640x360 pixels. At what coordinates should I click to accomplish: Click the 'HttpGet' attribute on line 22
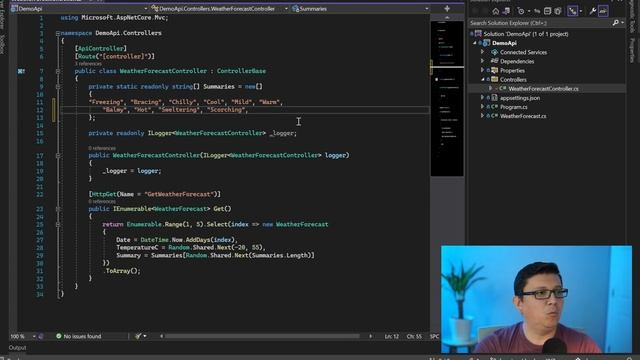(104, 194)
